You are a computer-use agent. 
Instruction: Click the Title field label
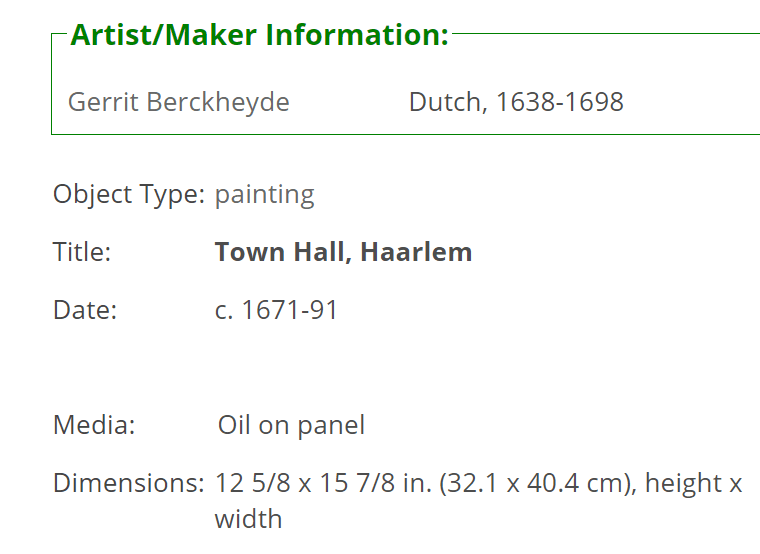pos(82,252)
